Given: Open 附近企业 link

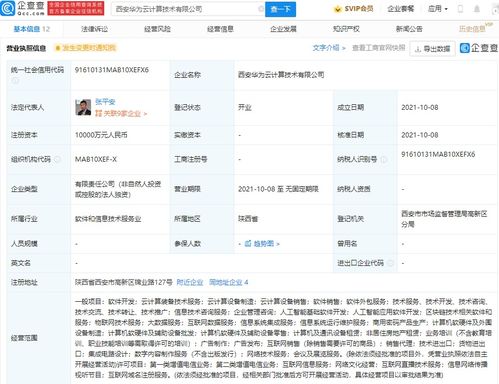Looking at the screenshot, I should [x=190, y=282].
